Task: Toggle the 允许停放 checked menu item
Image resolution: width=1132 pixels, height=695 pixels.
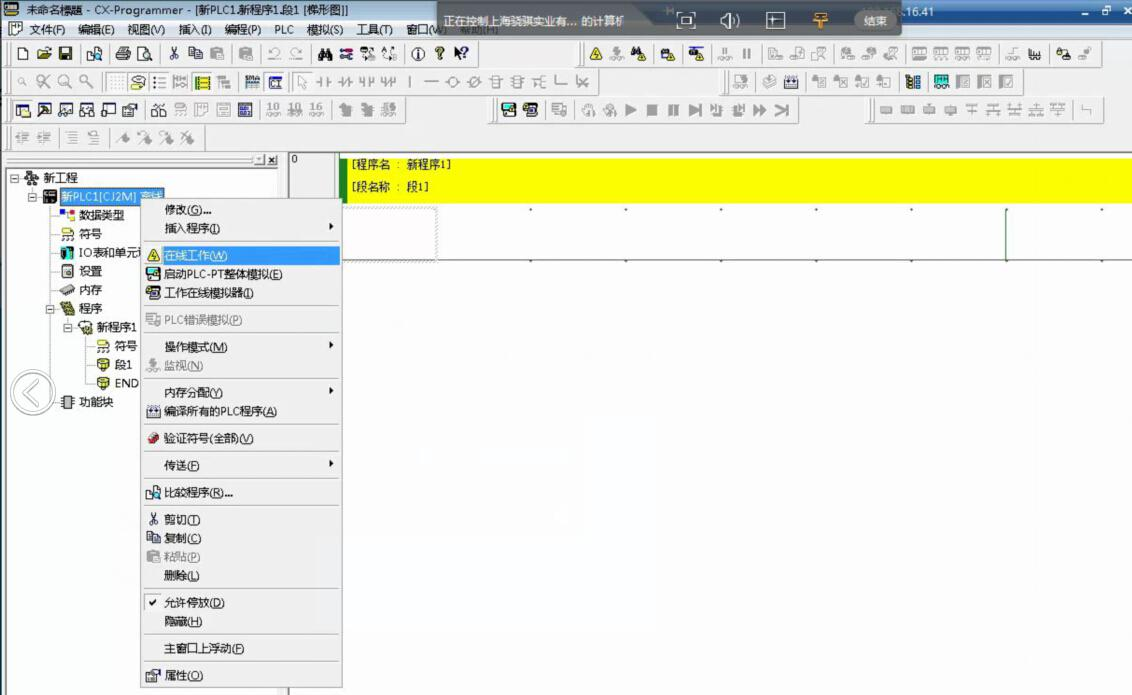Action: click(194, 603)
